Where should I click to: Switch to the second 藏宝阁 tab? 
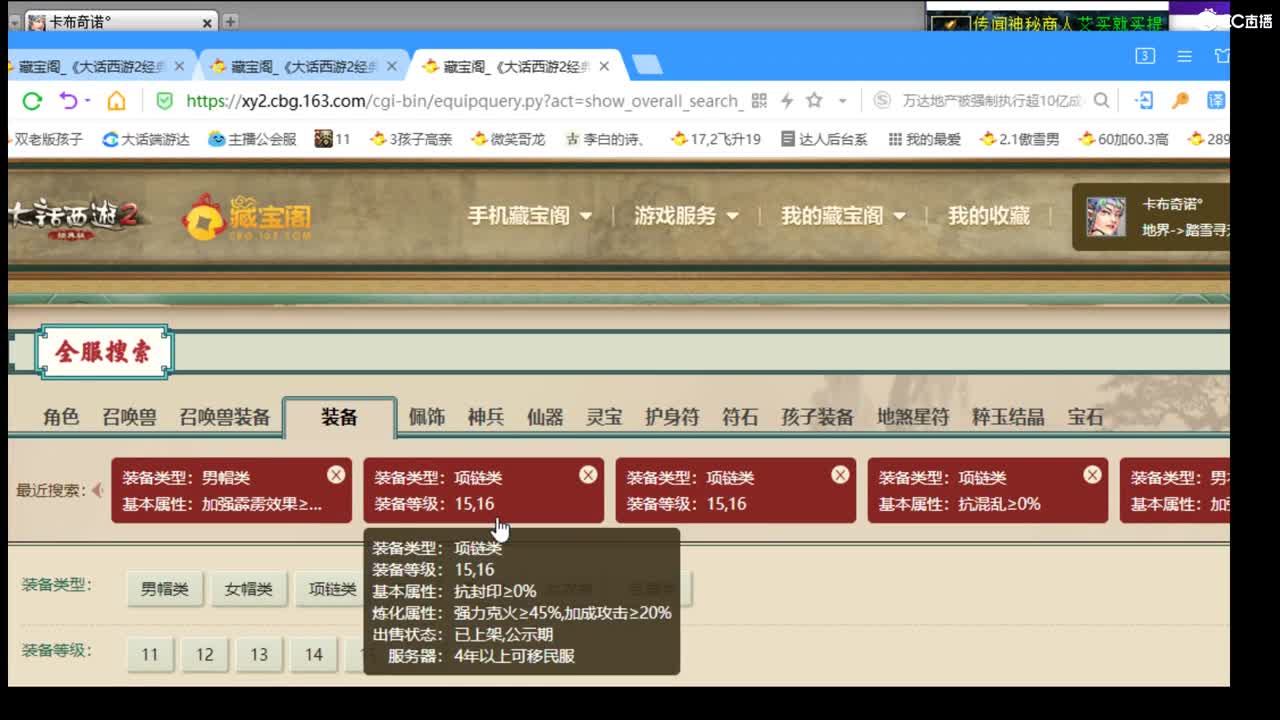coord(304,66)
